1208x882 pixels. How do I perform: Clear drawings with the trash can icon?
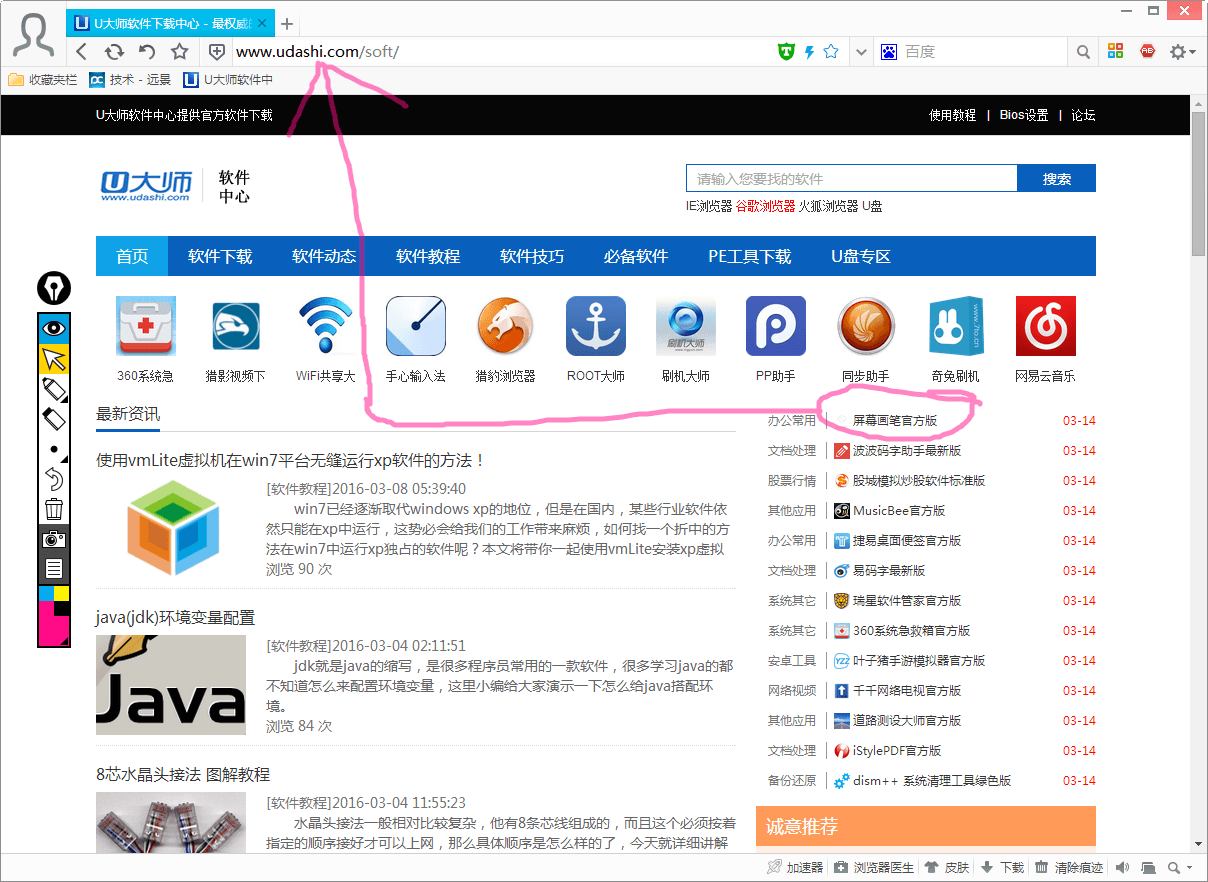click(x=54, y=509)
